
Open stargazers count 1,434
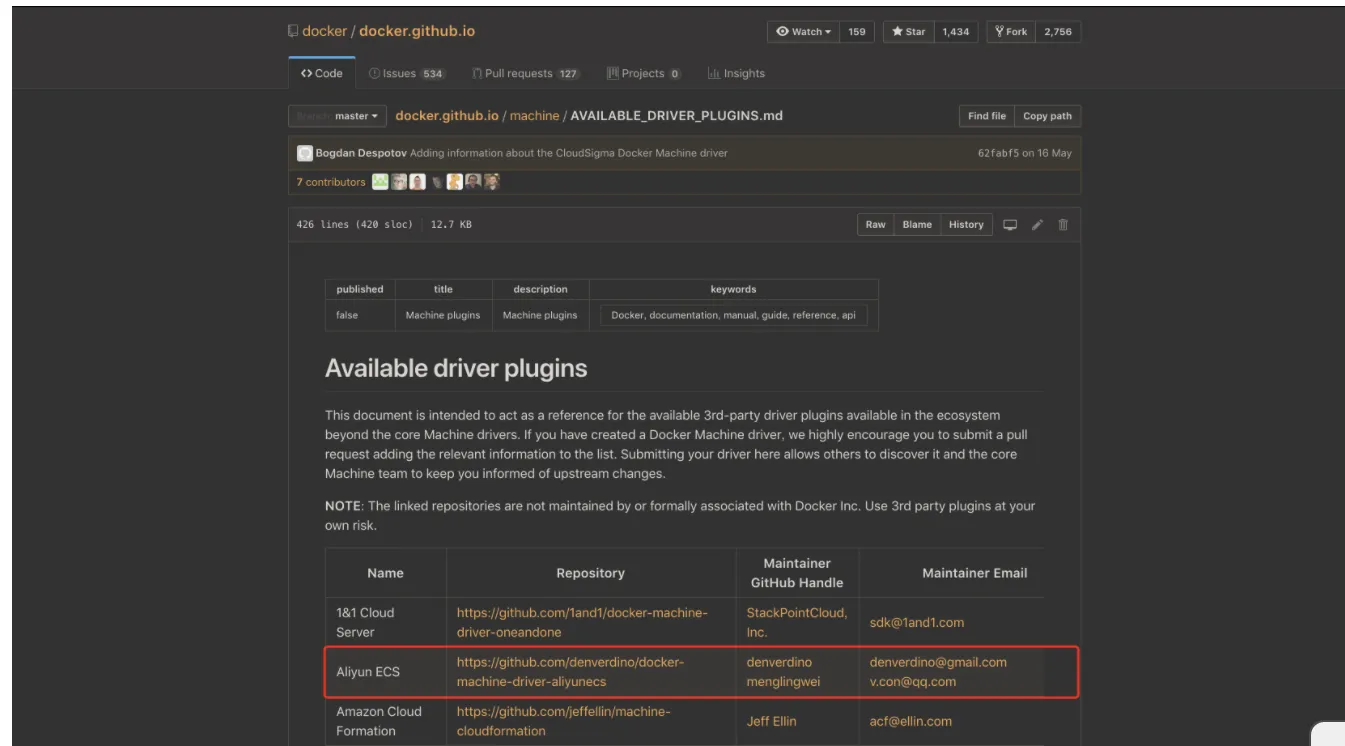[x=956, y=32]
